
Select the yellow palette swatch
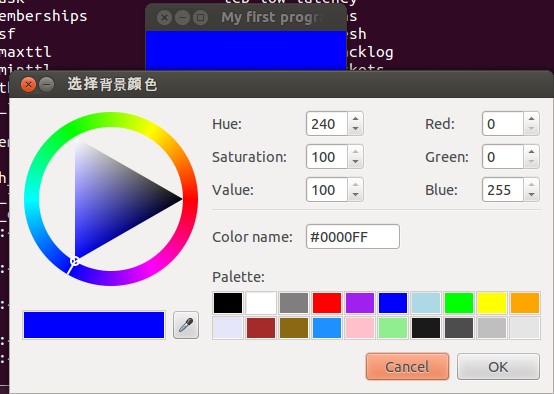[x=492, y=303]
